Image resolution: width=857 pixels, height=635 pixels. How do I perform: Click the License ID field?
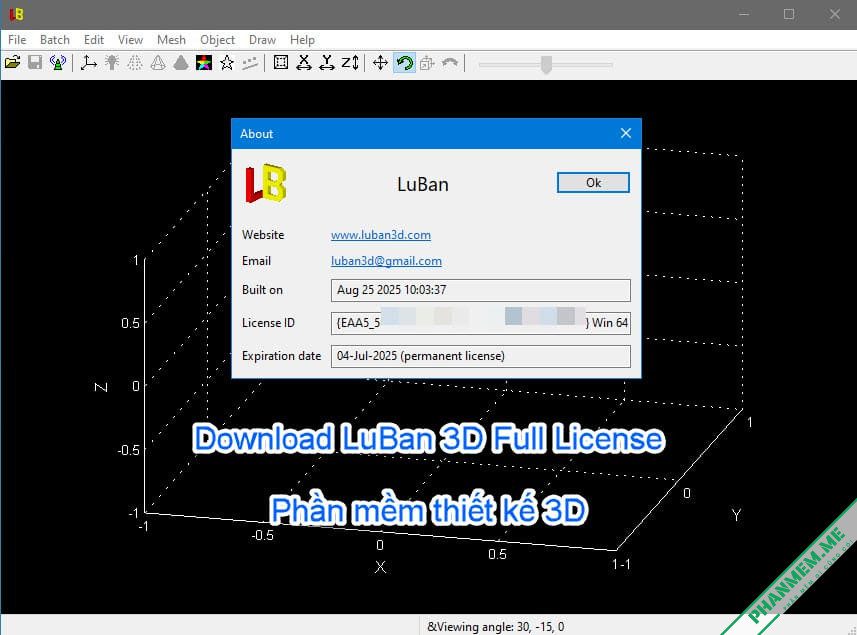tap(480, 323)
